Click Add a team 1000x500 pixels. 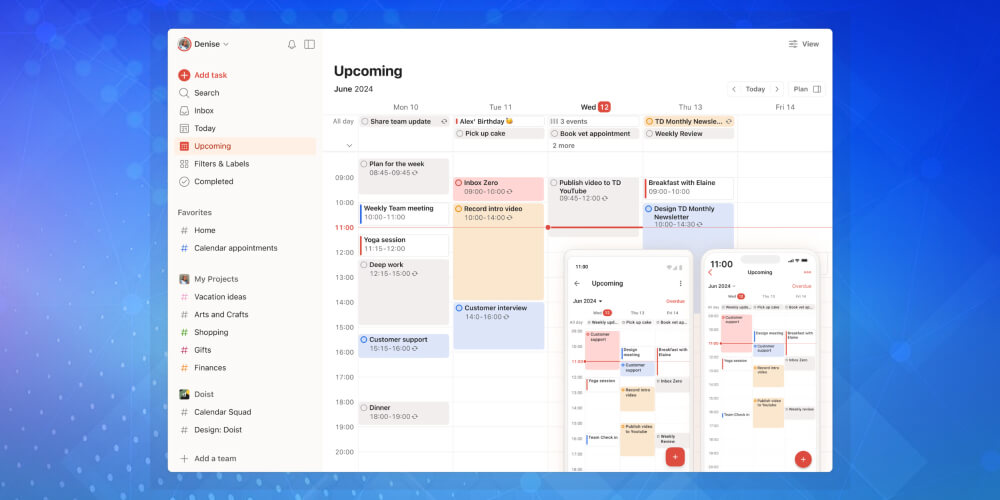(x=208, y=459)
